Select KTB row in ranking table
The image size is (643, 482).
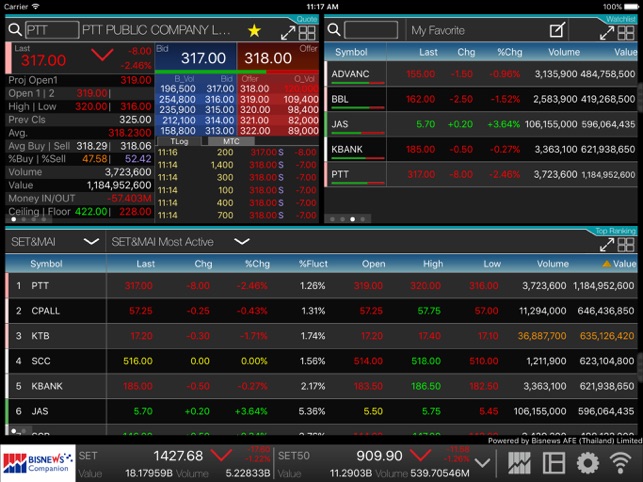click(321, 336)
